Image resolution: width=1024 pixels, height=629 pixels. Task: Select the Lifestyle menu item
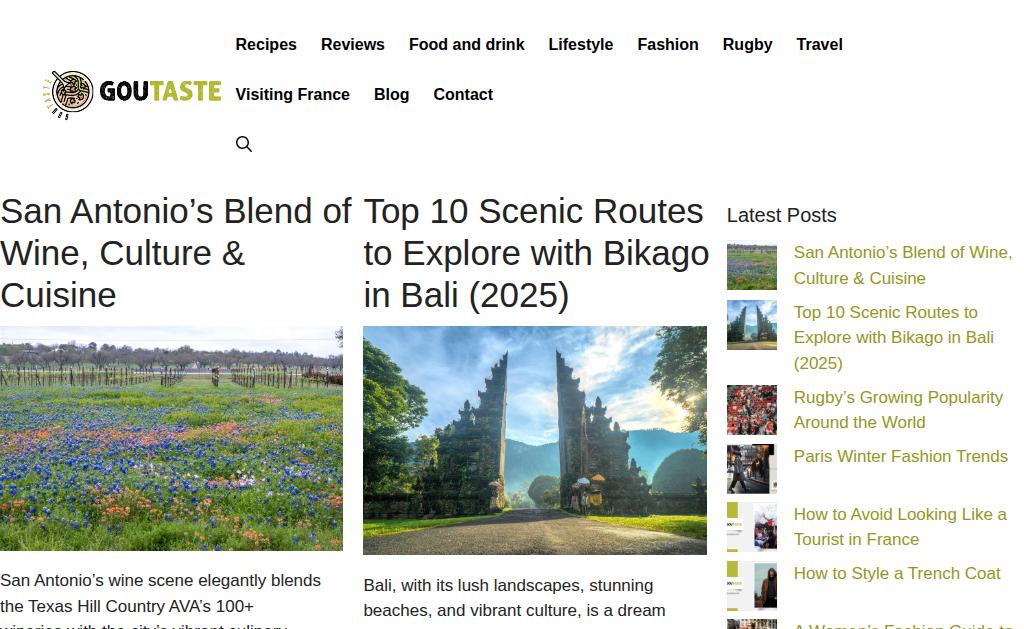[x=581, y=44]
